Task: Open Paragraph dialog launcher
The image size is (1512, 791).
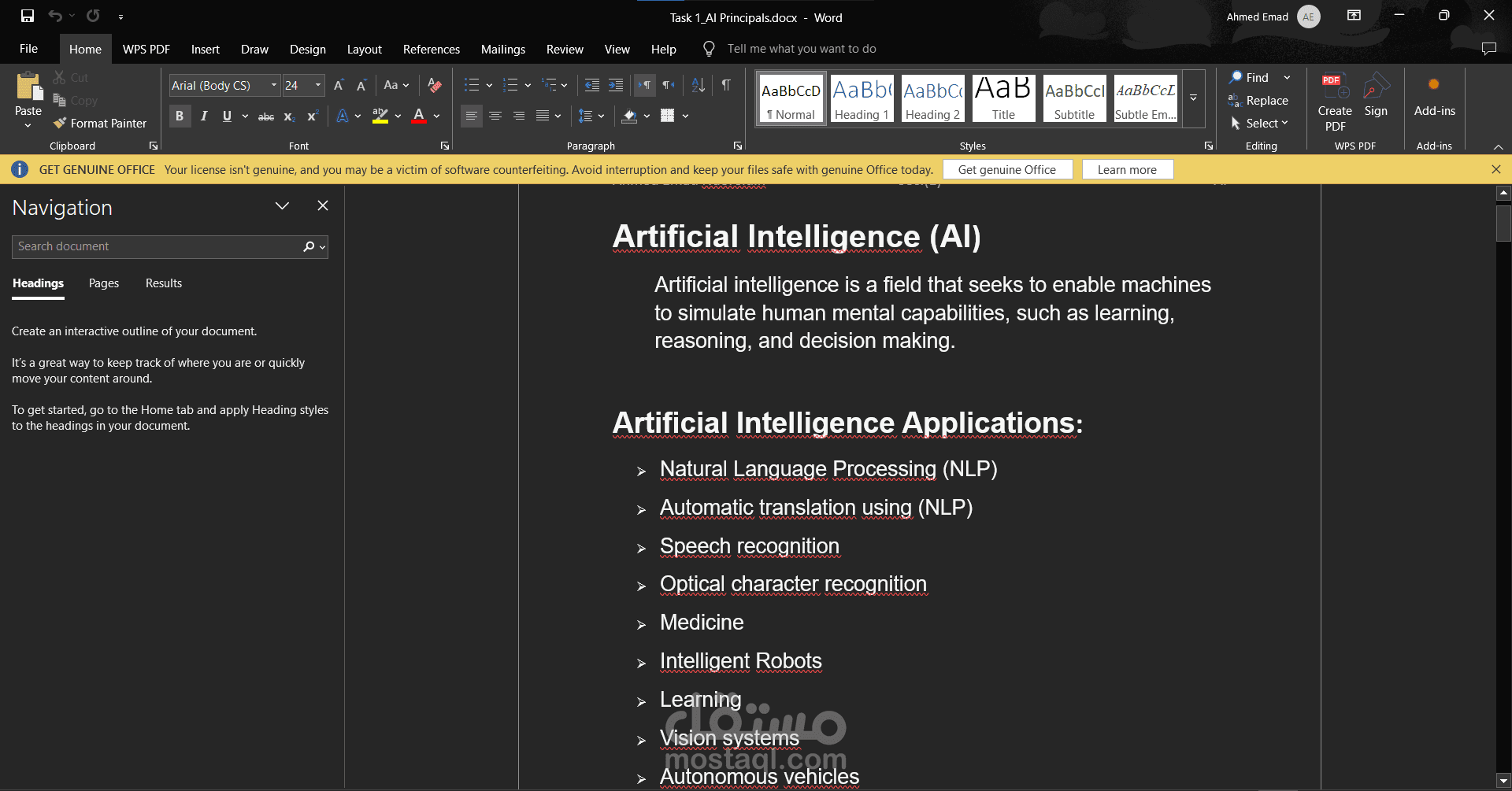Action: (738, 146)
